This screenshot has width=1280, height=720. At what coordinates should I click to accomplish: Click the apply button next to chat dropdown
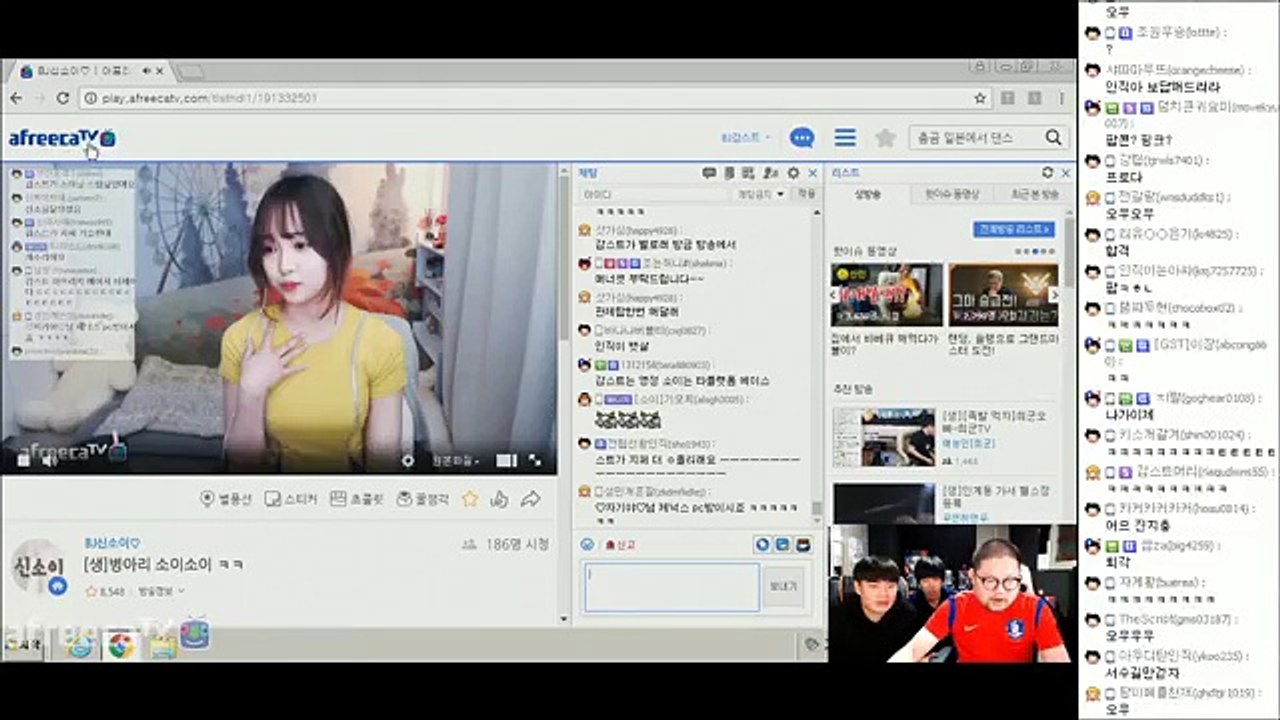click(x=805, y=194)
